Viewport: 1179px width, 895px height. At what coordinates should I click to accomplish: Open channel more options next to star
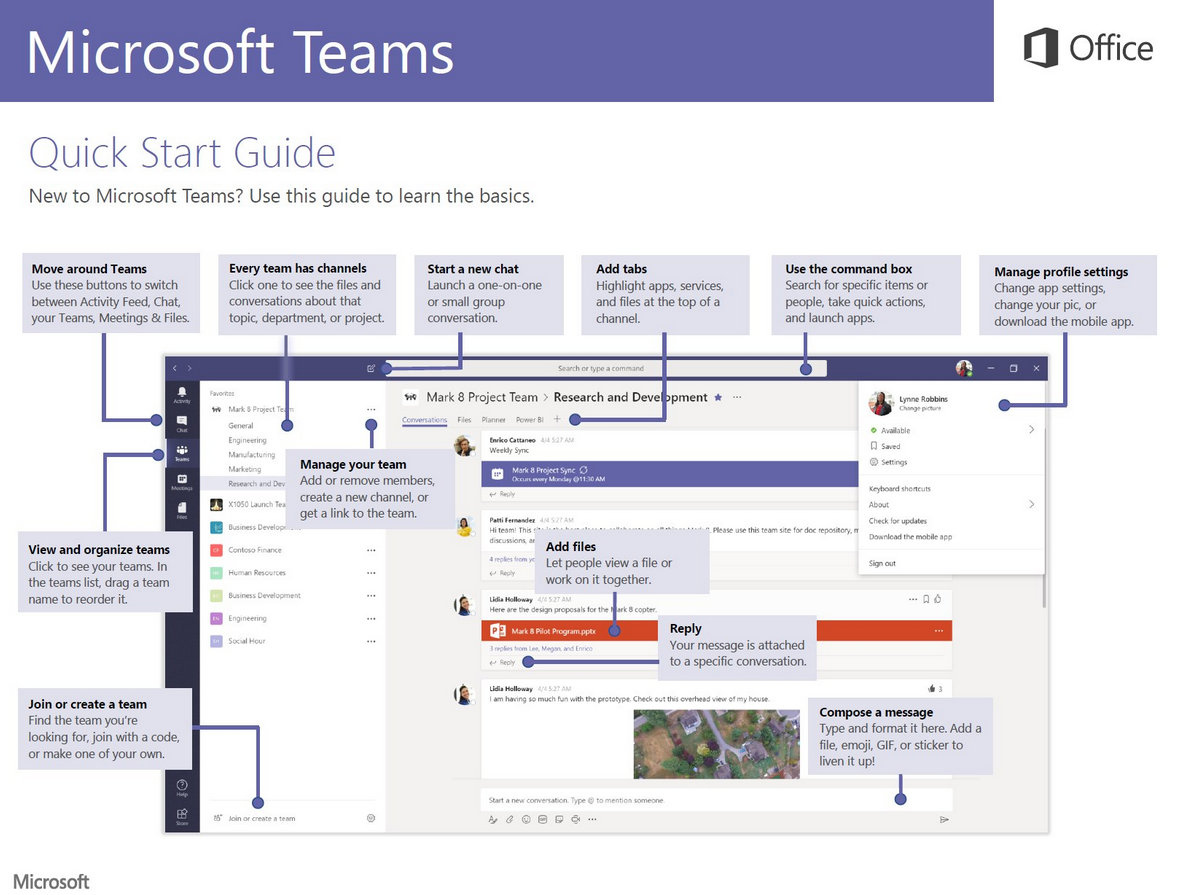737,397
